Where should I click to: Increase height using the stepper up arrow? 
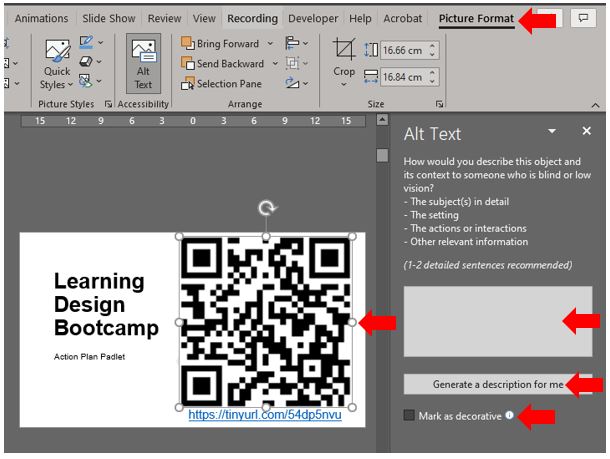click(x=433, y=46)
